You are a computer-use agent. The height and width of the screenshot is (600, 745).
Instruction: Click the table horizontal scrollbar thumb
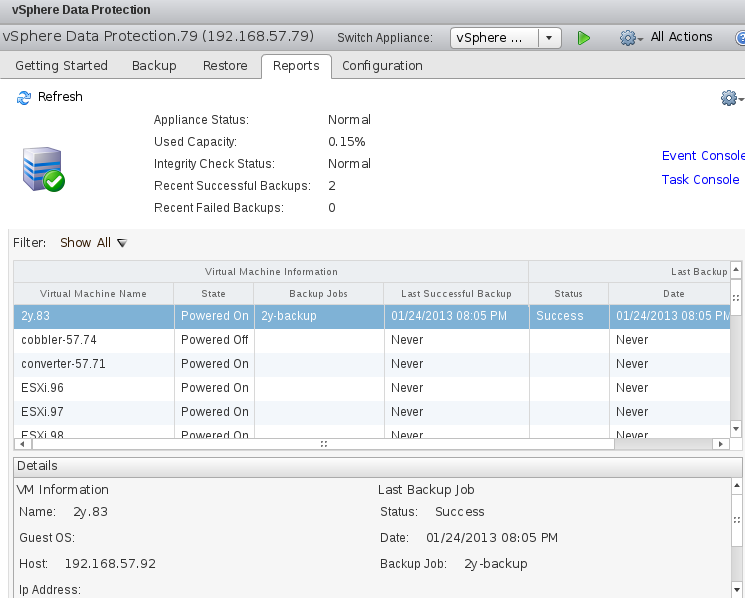click(323, 444)
